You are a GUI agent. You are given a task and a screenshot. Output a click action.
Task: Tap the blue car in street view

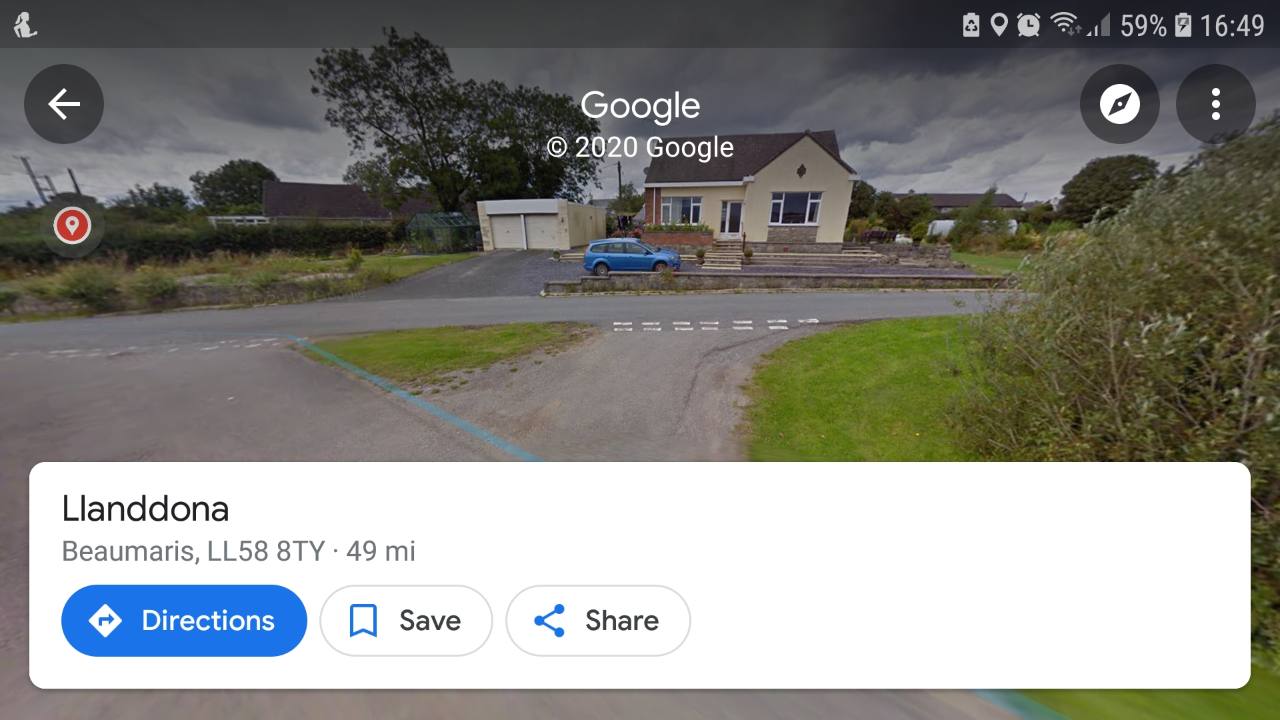coord(631,256)
